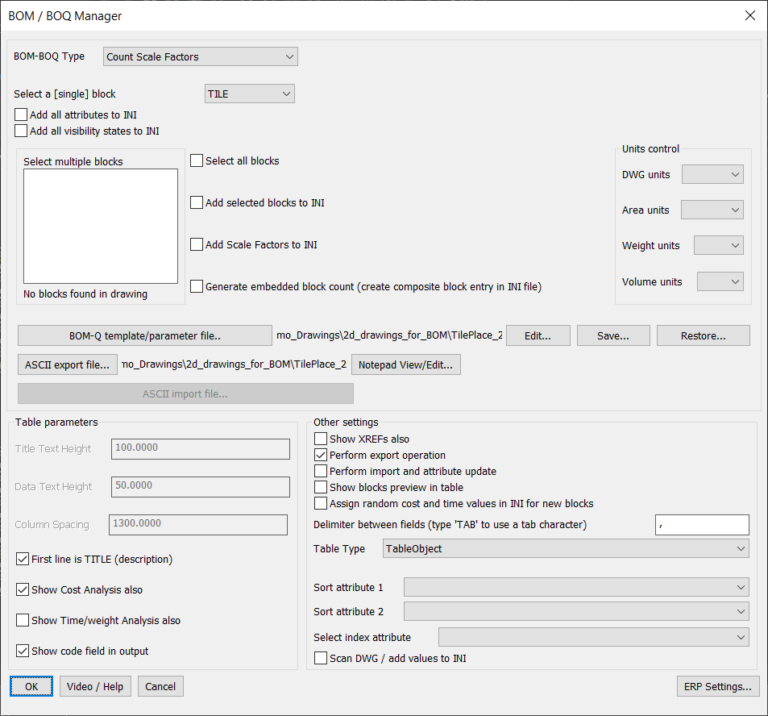This screenshot has height=716, width=768.
Task: Click inside the Select multiple blocks list
Action: coord(100,226)
